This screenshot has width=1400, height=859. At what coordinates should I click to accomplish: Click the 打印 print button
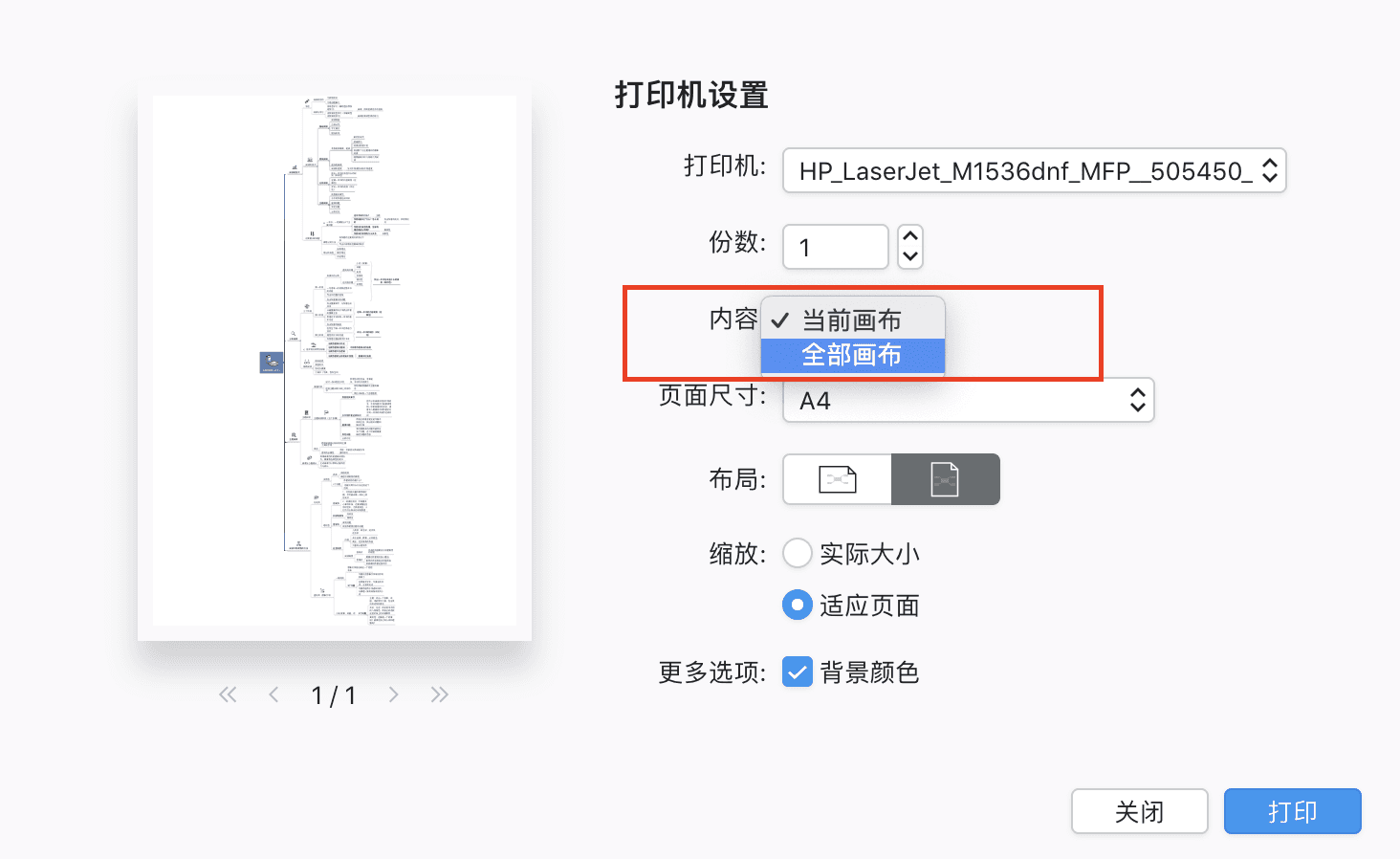coord(1292,811)
